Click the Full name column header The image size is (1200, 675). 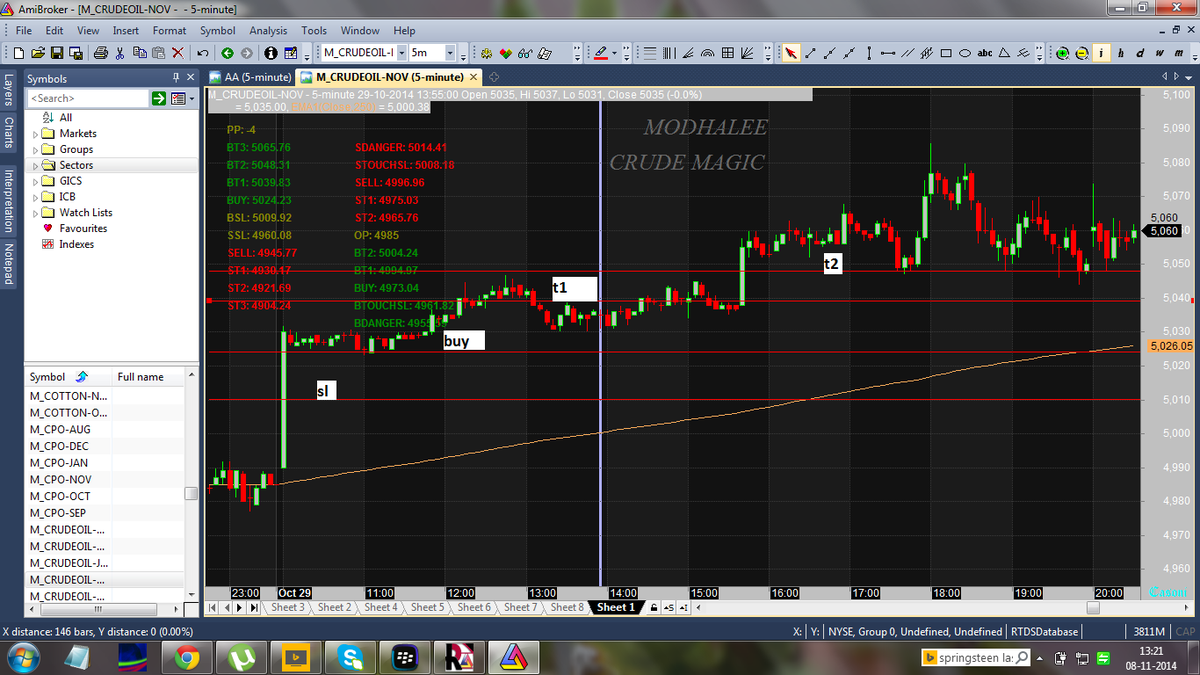tap(146, 377)
